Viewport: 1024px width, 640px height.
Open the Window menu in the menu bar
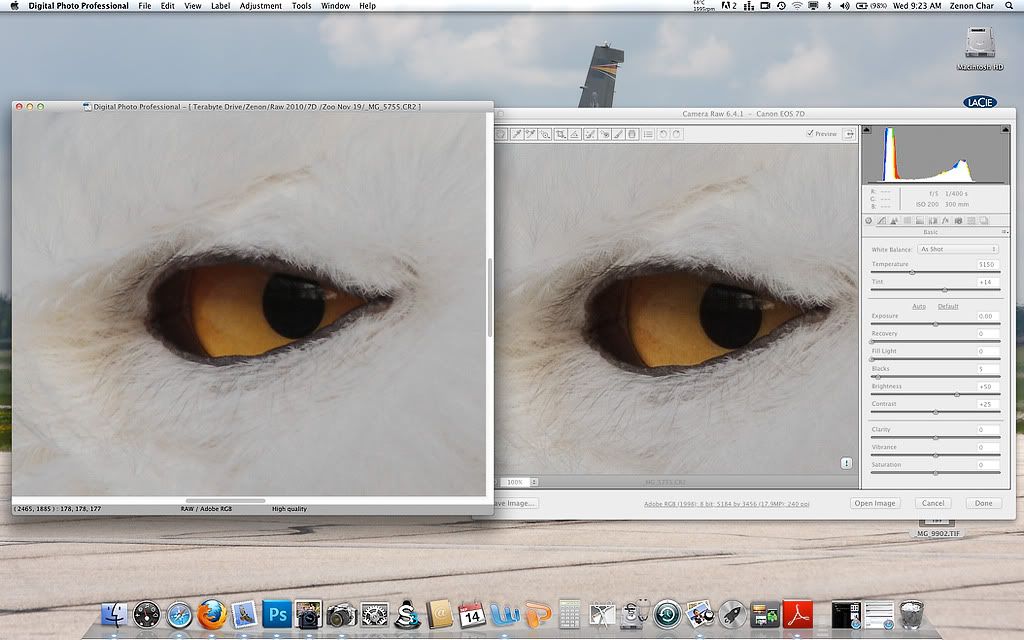click(x=335, y=5)
